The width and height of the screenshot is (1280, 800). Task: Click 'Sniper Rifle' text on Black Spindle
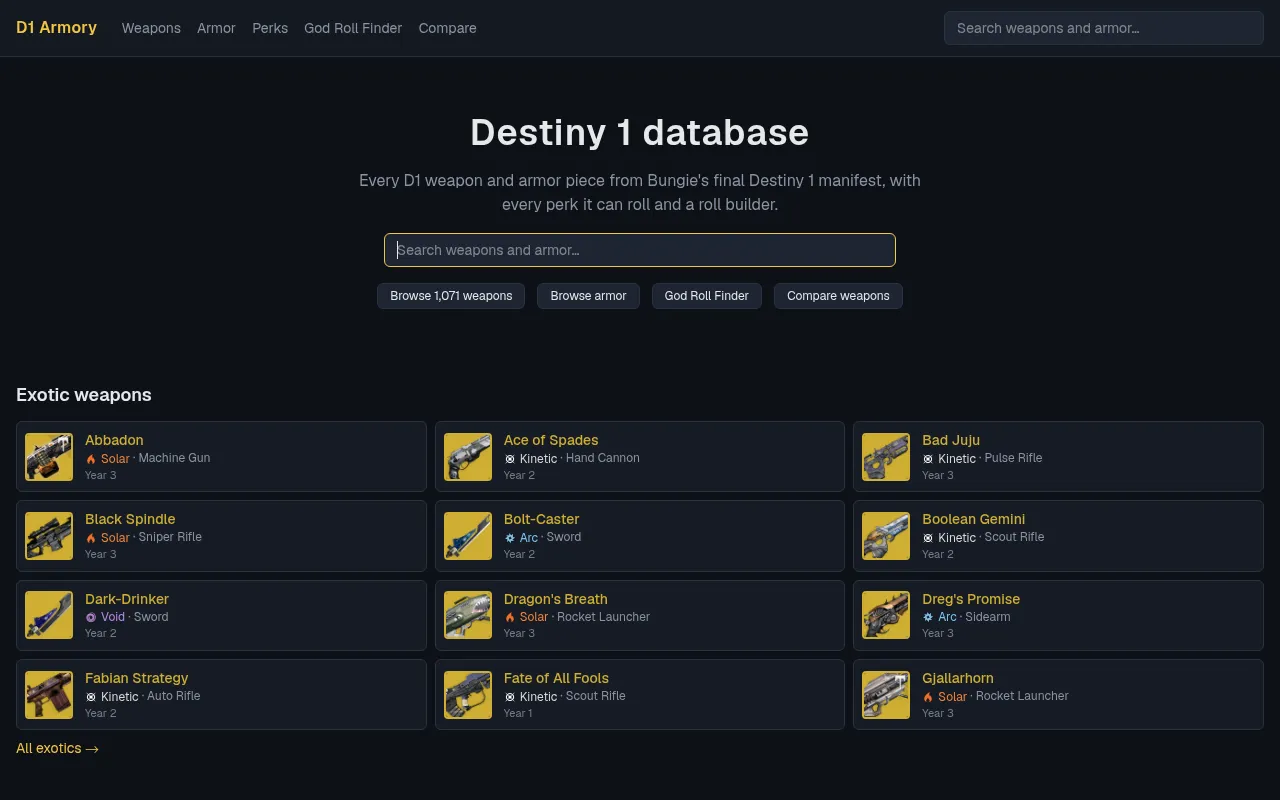click(170, 537)
